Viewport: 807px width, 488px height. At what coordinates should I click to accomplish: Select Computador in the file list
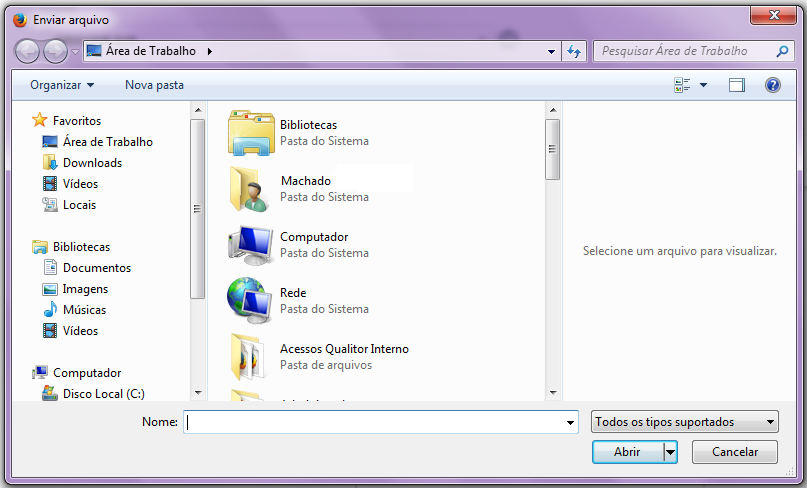point(314,237)
